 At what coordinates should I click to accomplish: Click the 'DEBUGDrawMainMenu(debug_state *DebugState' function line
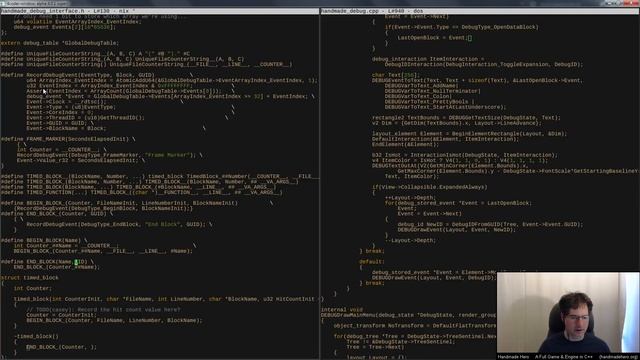tap(408, 315)
